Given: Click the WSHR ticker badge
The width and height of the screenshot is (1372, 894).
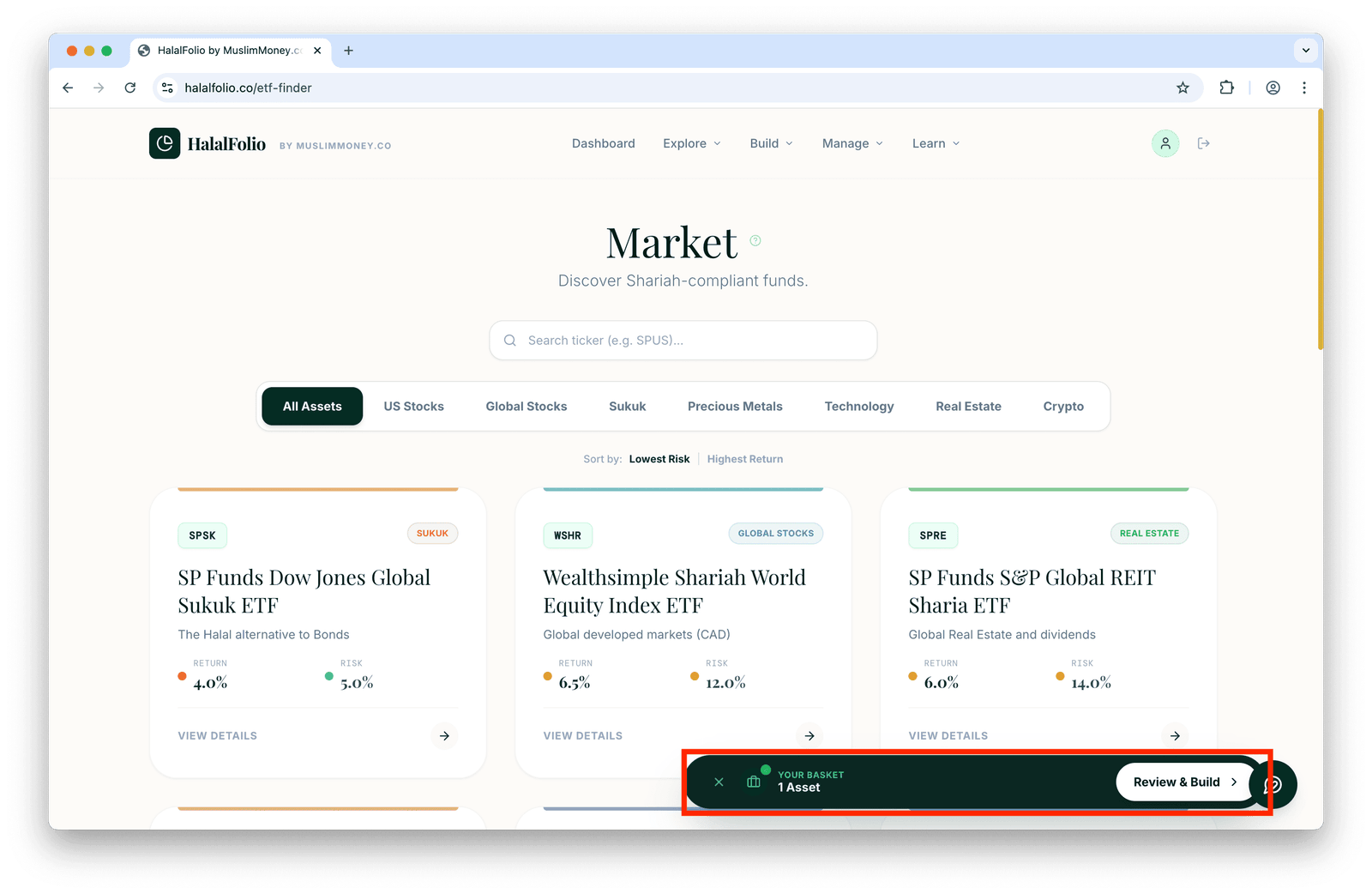Looking at the screenshot, I should pyautogui.click(x=568, y=535).
